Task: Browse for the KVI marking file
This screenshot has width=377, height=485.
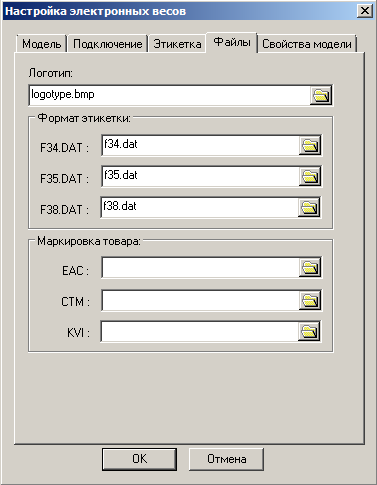Action: [309, 331]
